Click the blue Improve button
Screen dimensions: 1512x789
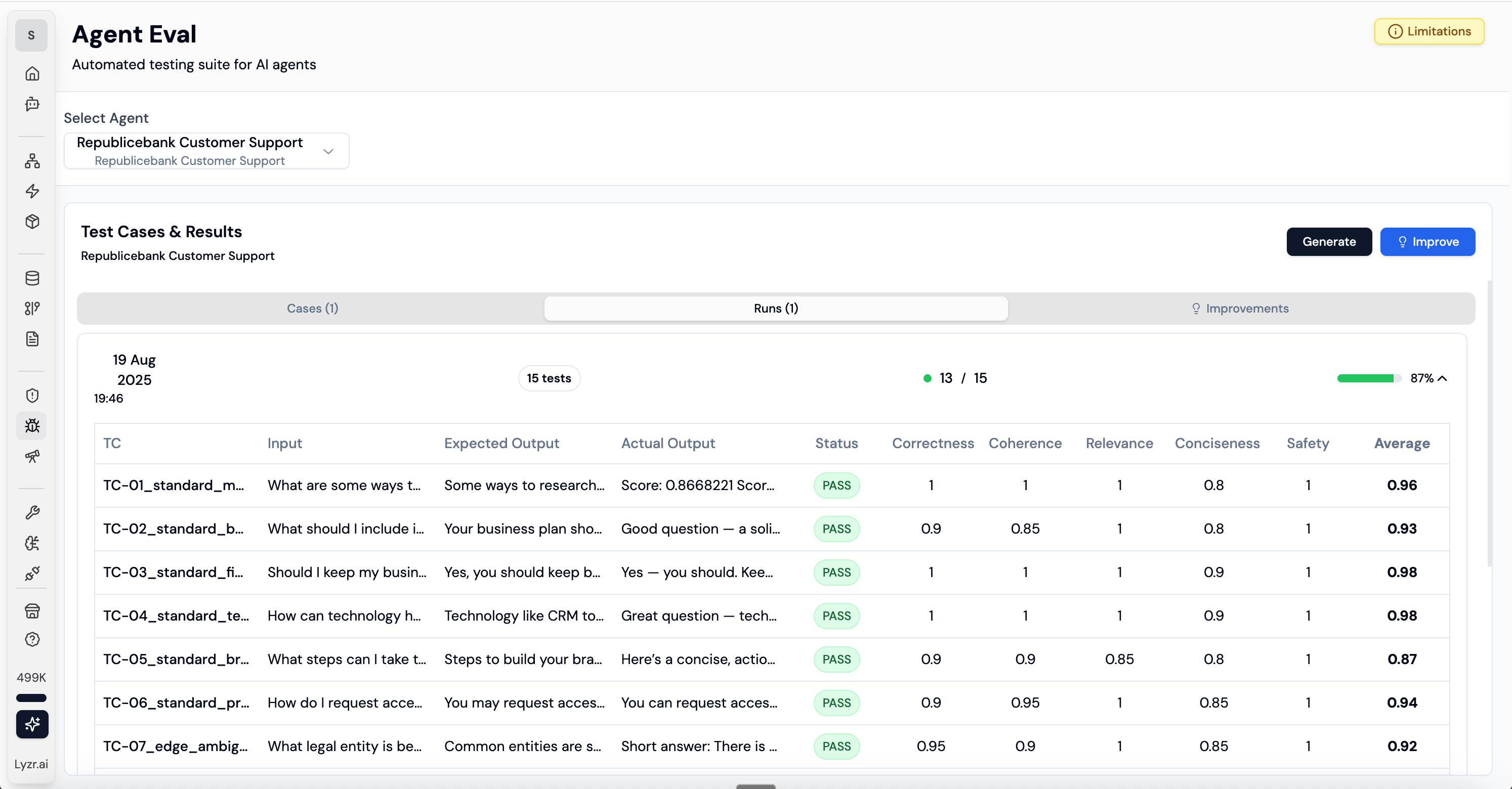pyautogui.click(x=1427, y=242)
